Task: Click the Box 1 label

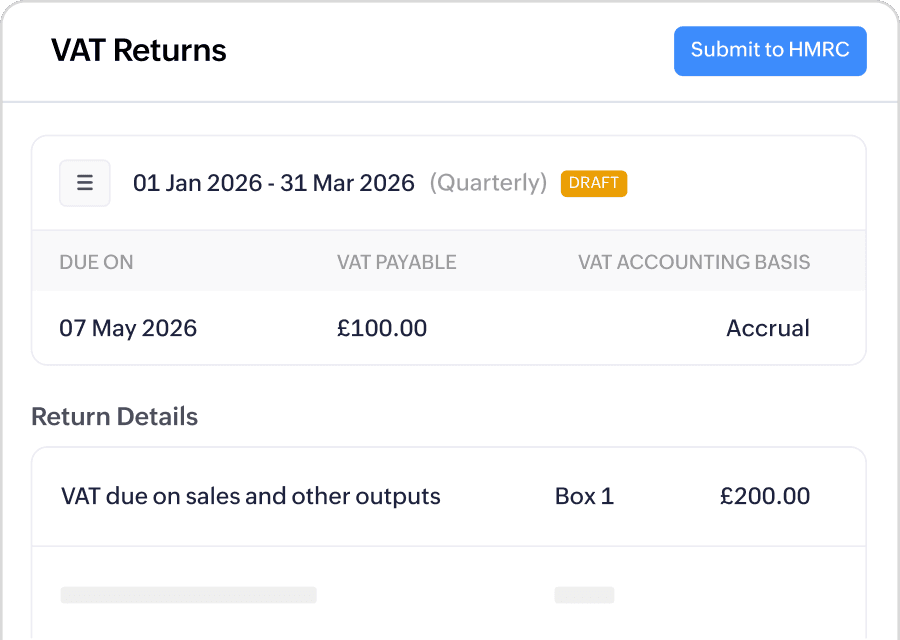Action: (x=584, y=497)
